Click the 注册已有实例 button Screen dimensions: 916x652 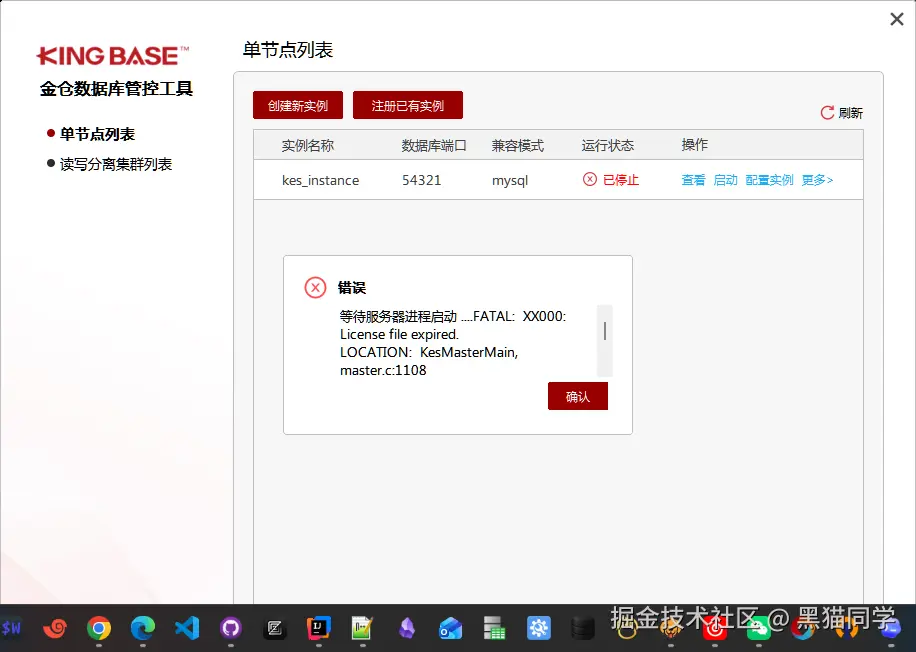[408, 105]
